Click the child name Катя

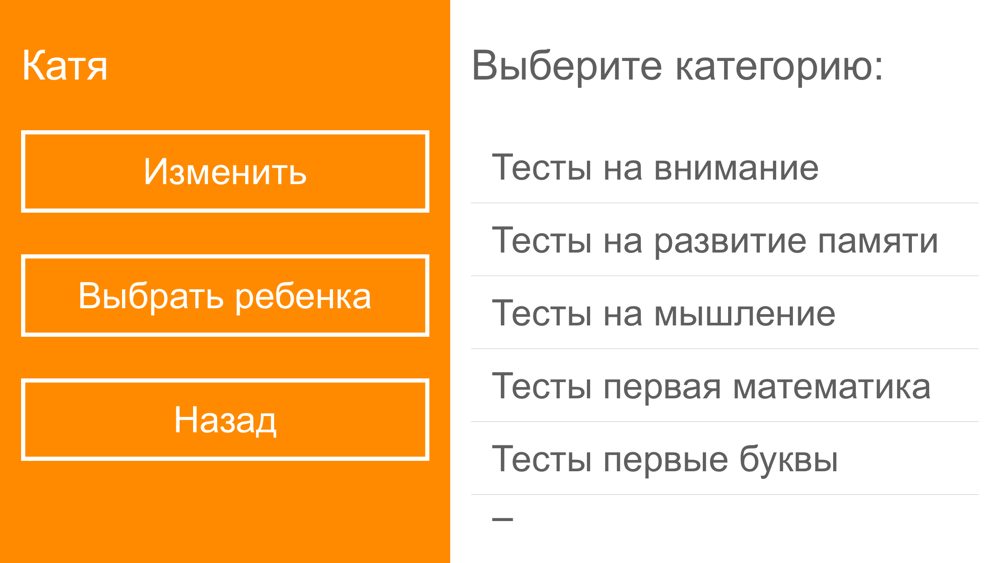[65, 66]
